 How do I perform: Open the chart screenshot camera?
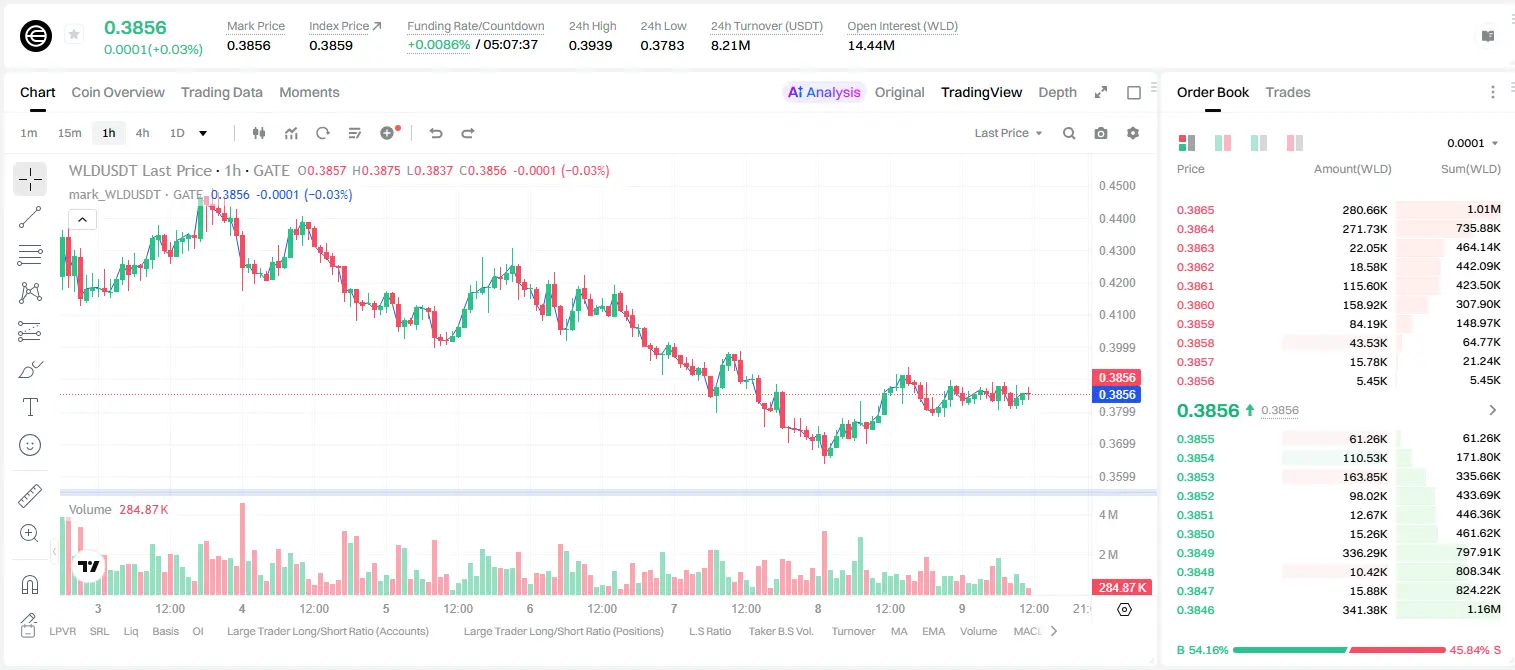[1101, 133]
